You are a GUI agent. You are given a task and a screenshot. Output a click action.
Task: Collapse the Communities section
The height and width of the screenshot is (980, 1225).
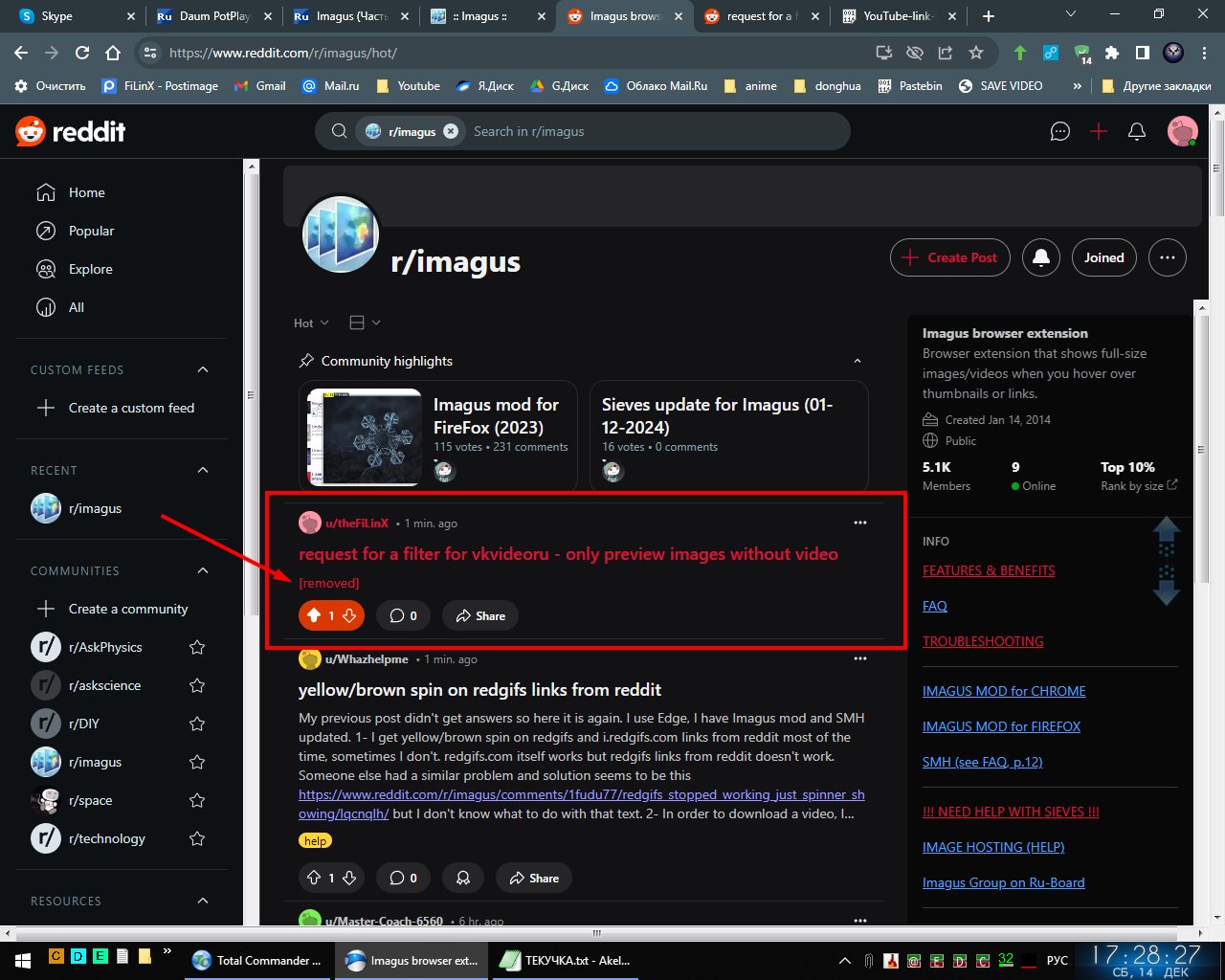(x=203, y=570)
